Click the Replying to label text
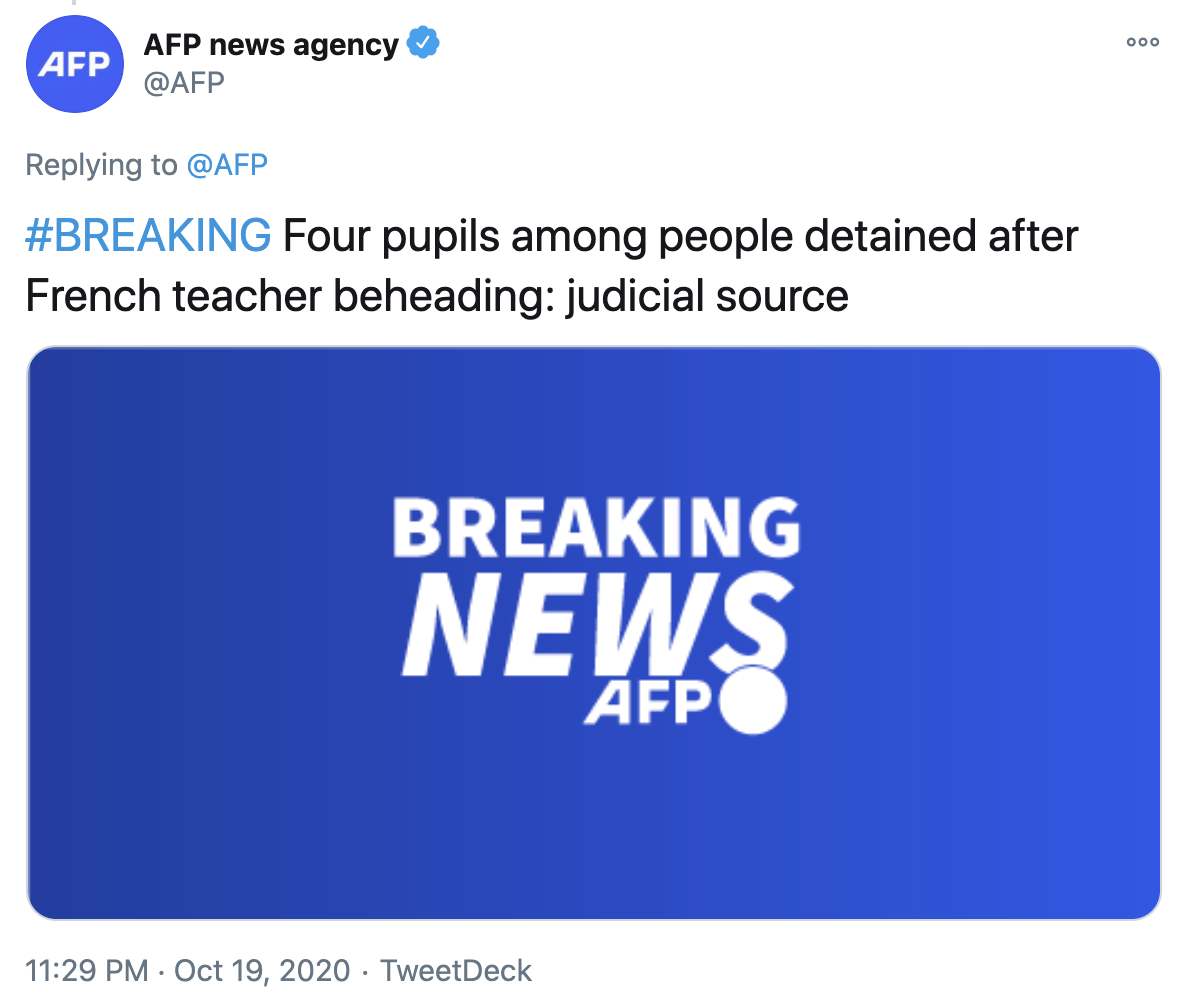Image resolution: width=1192 pixels, height=996 pixels. coord(101,164)
